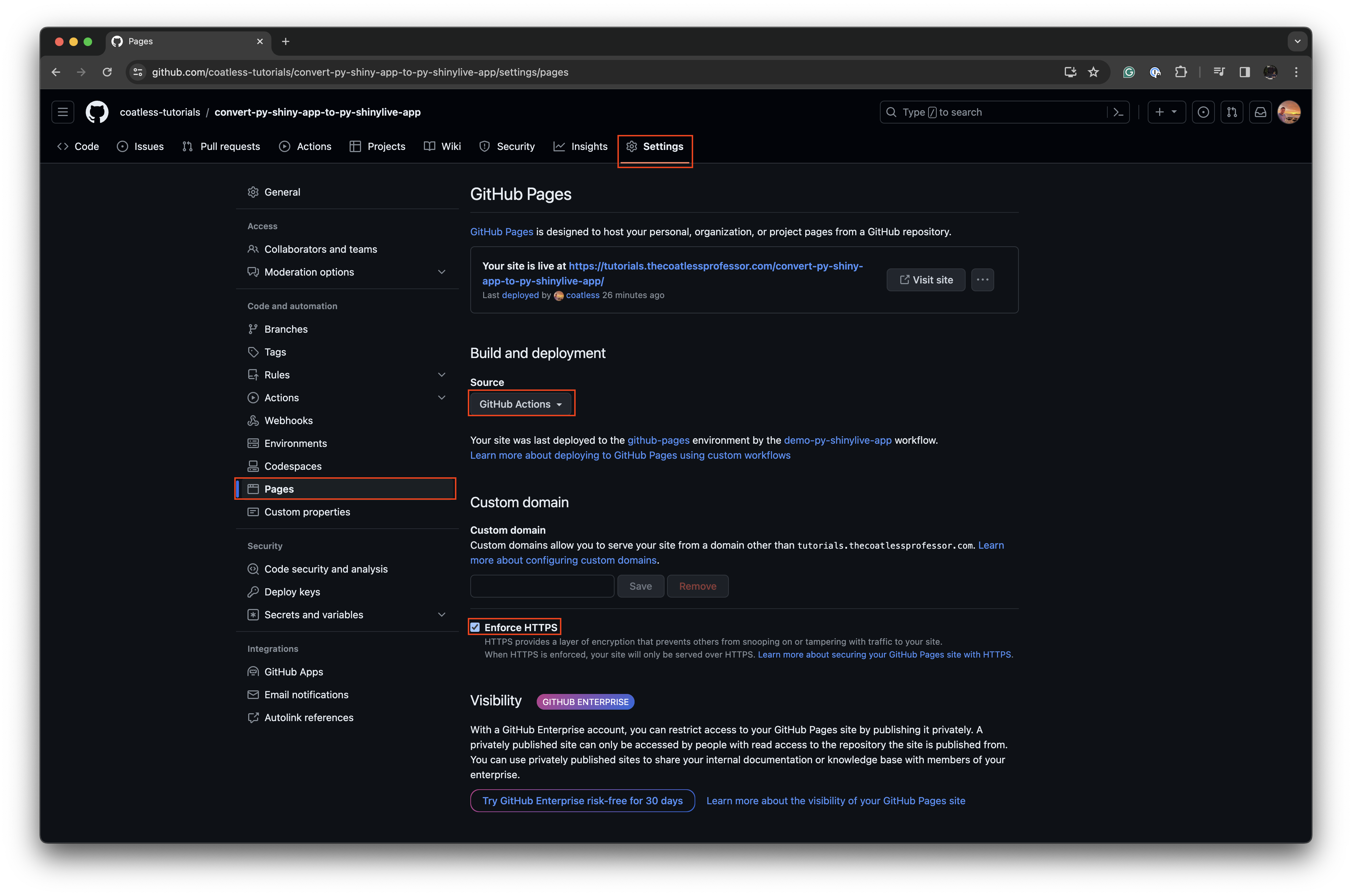The image size is (1352, 896).
Task: Switch to the Insights tab
Action: pyautogui.click(x=581, y=146)
